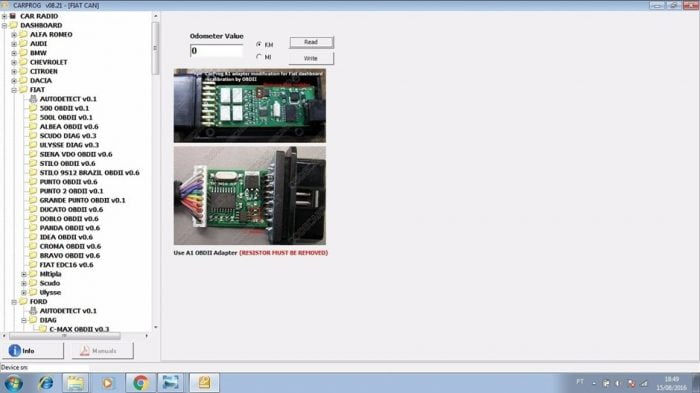Click the SCUDO DIAG v0.3 folder icon

[33, 136]
